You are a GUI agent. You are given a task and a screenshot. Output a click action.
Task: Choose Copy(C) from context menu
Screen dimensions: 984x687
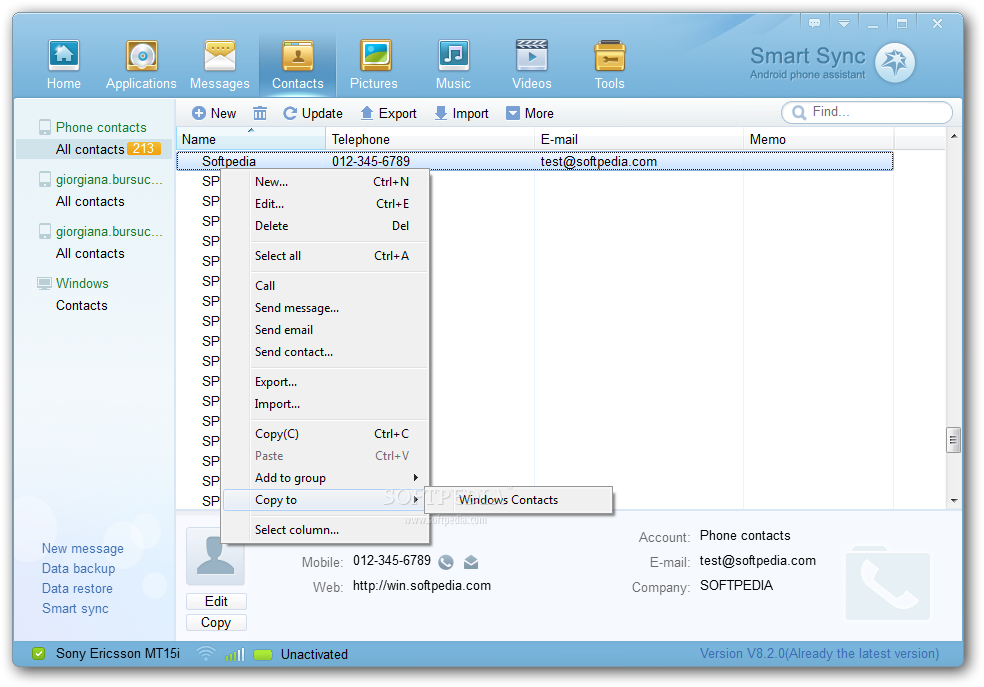pos(325,434)
